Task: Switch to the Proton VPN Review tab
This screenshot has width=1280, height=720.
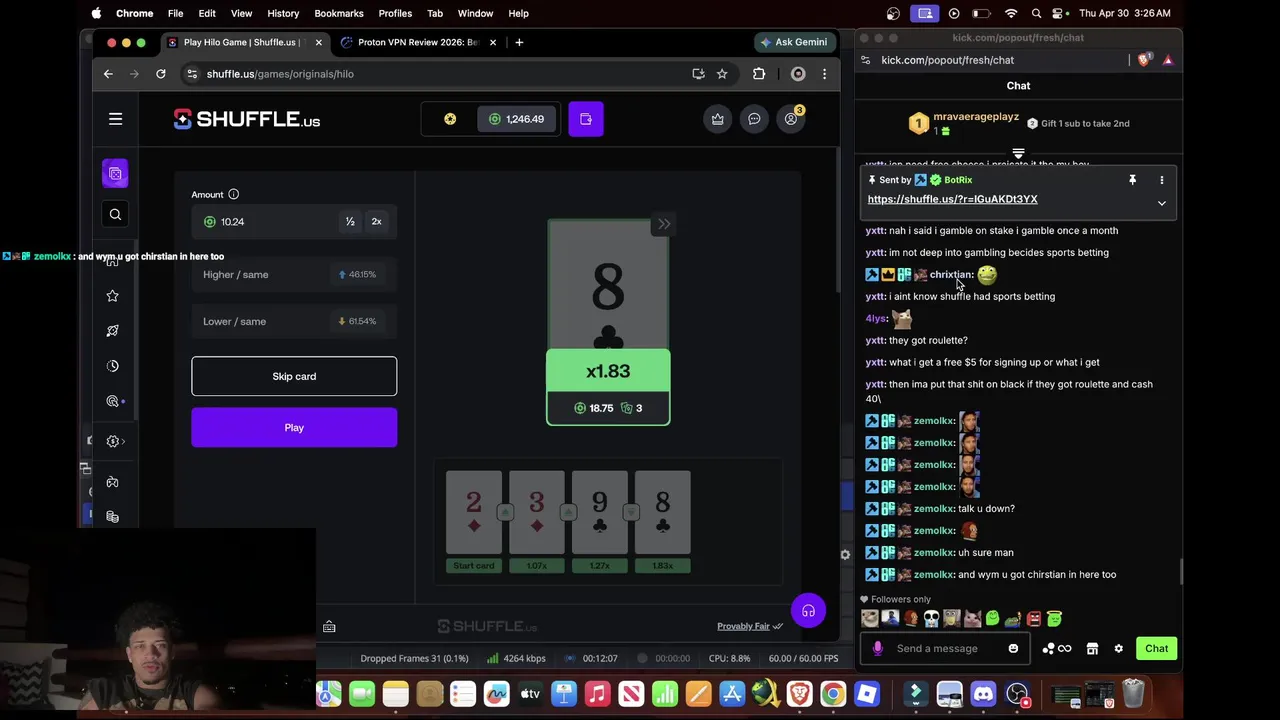Action: [x=417, y=42]
